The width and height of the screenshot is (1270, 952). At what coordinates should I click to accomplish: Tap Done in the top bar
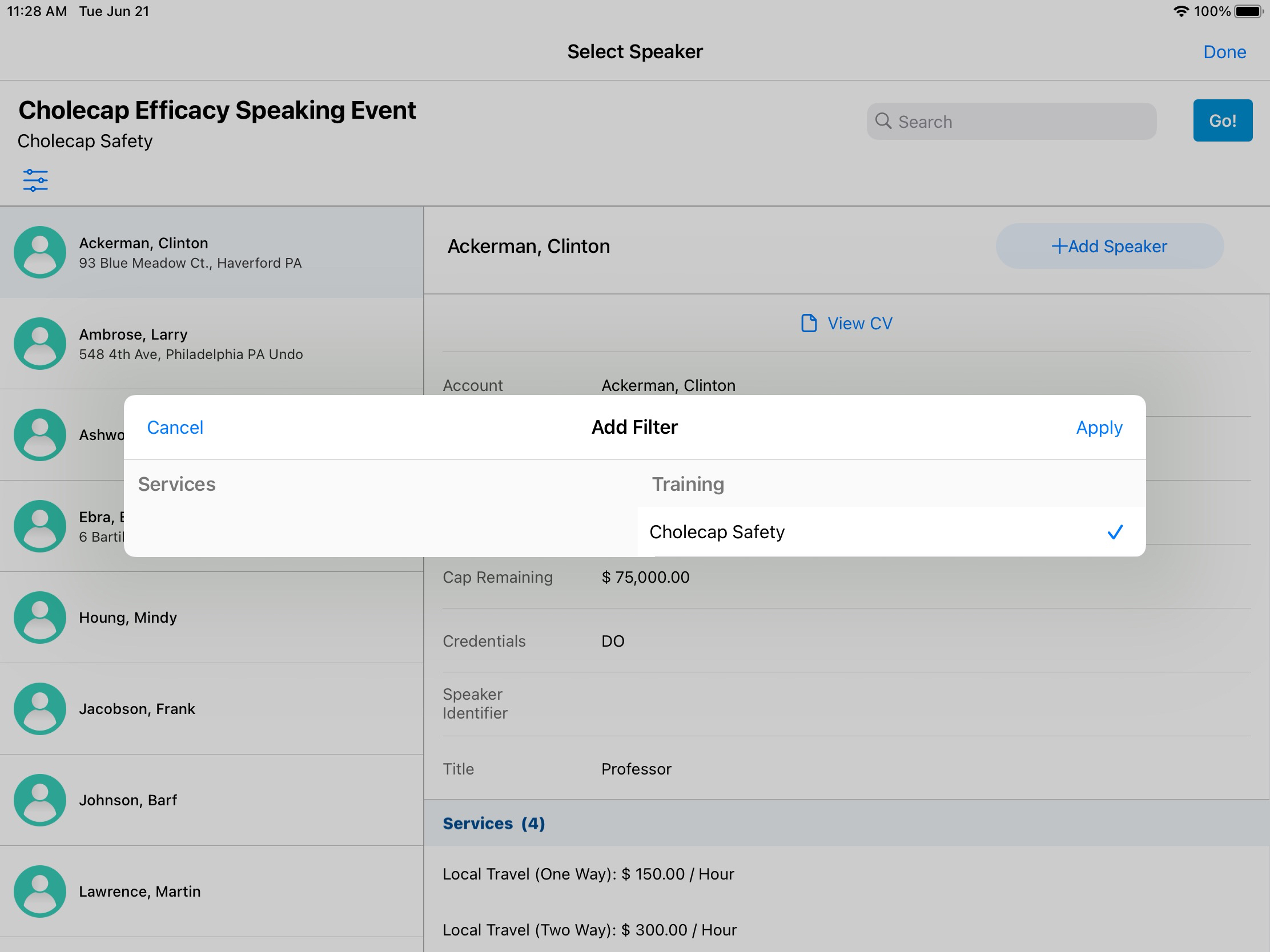1224,52
